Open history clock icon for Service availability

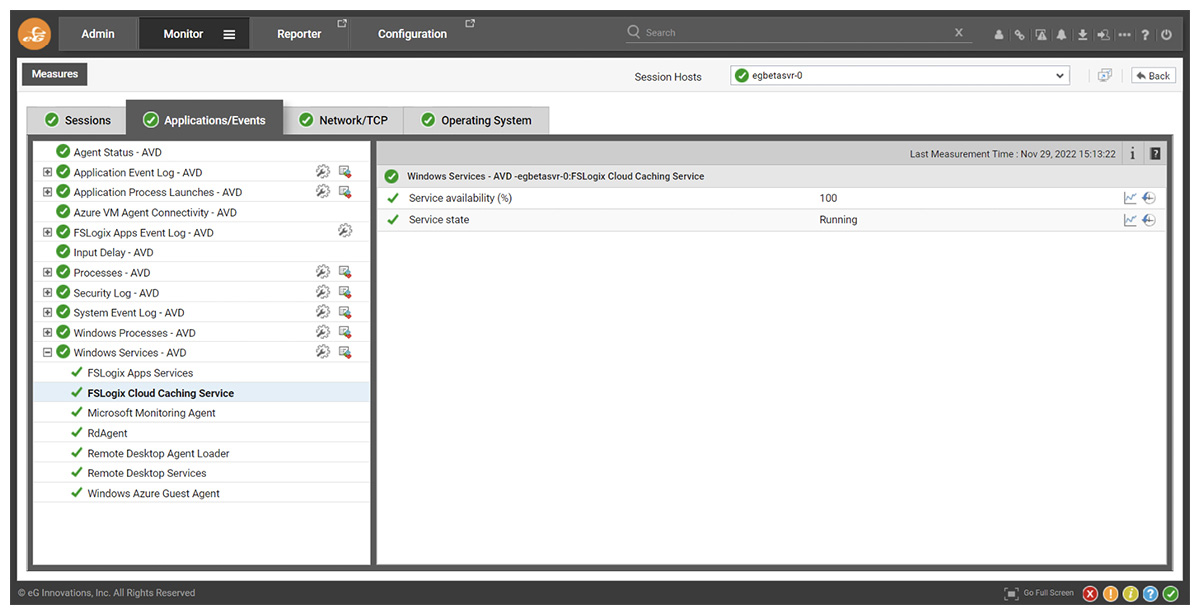[1149, 198]
